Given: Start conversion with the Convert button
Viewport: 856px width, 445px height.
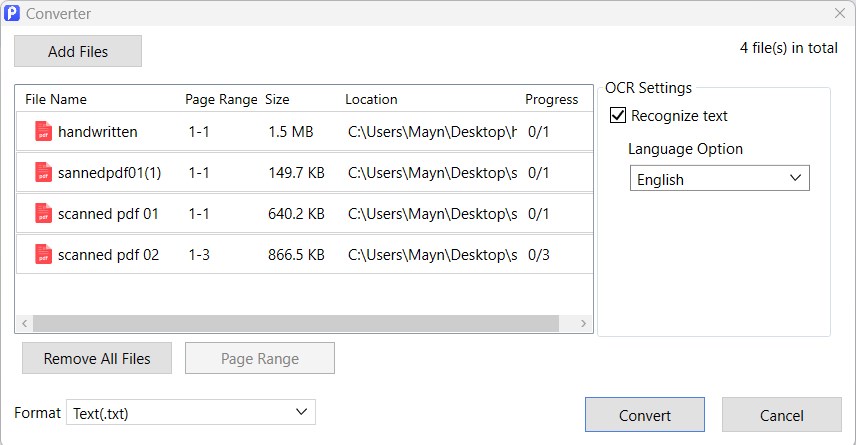Looking at the screenshot, I should click(645, 415).
